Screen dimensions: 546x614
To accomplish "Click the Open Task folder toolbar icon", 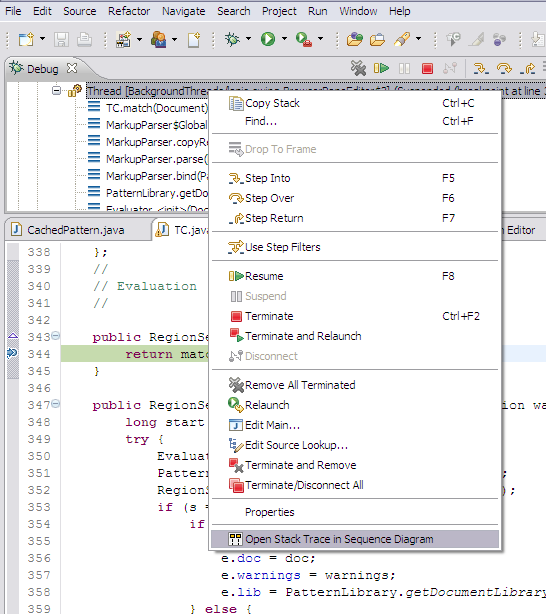I will click(x=377, y=39).
